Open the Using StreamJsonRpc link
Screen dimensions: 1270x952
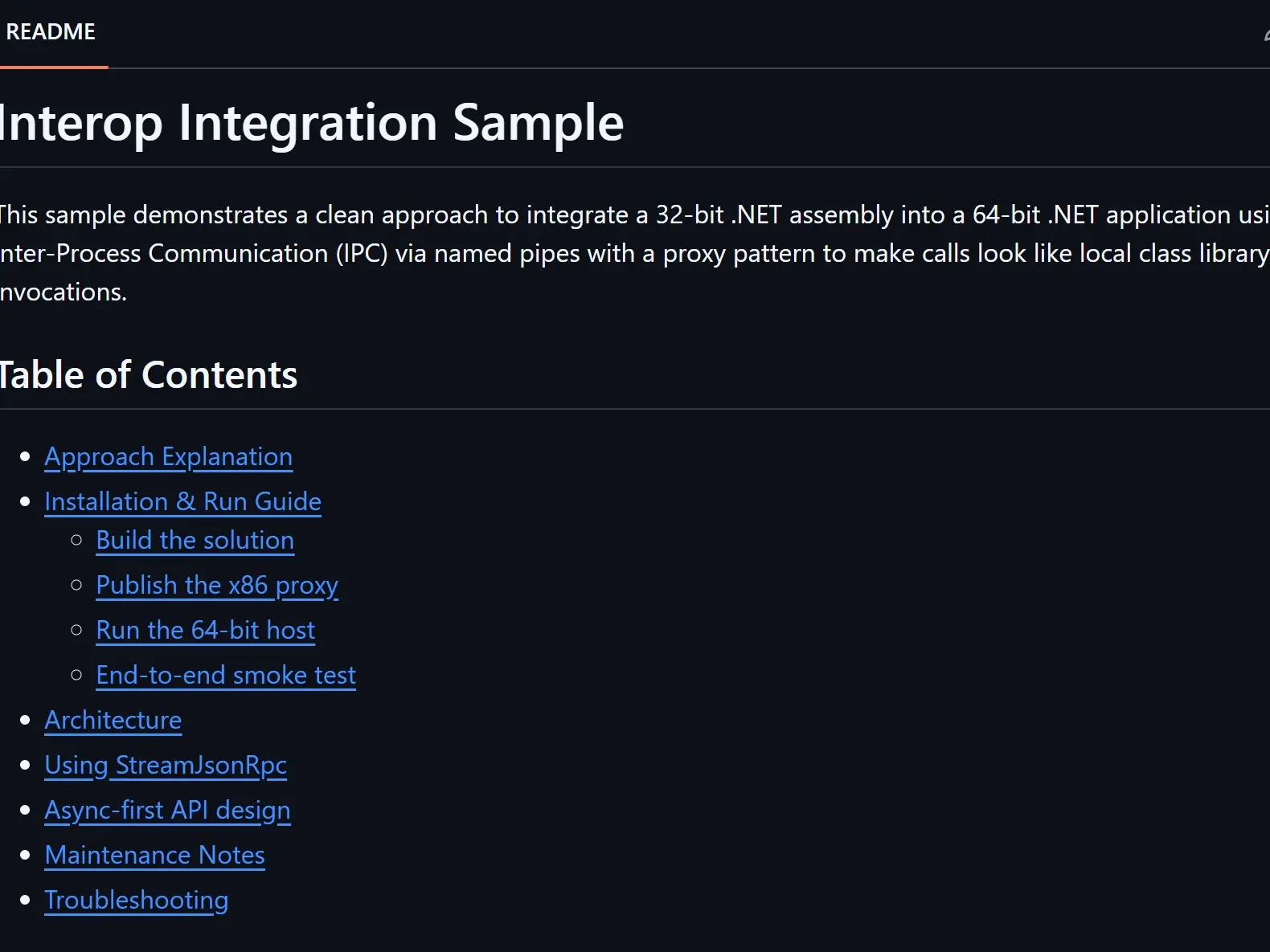(166, 765)
